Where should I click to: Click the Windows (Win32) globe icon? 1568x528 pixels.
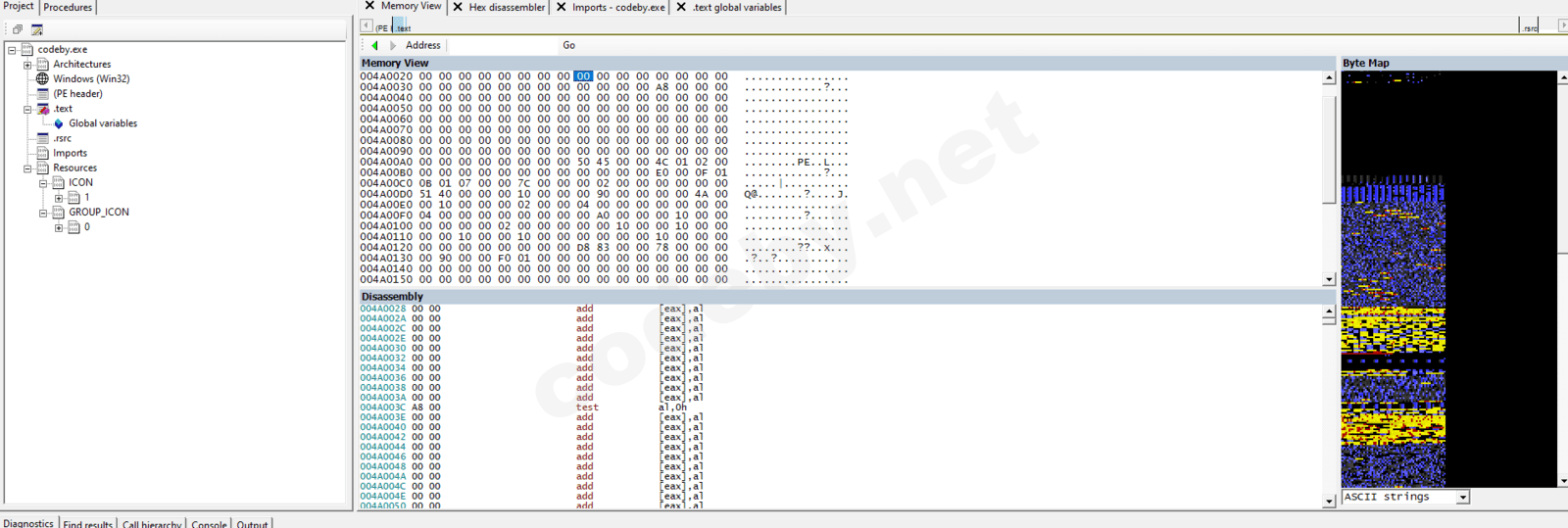(x=42, y=78)
